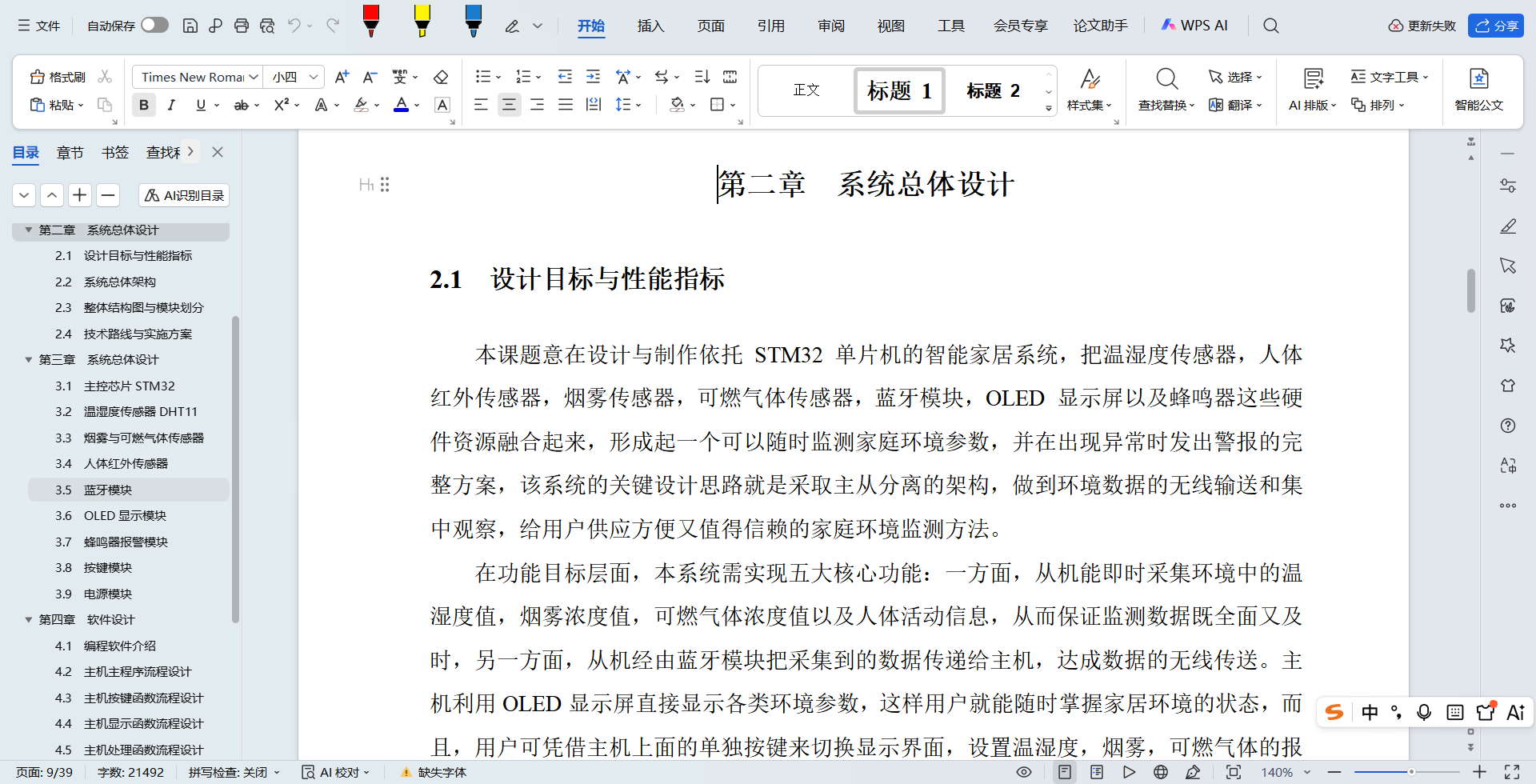The image size is (1536, 784).
Task: Collapse 第三章 tree node in outline
Action: [29, 360]
